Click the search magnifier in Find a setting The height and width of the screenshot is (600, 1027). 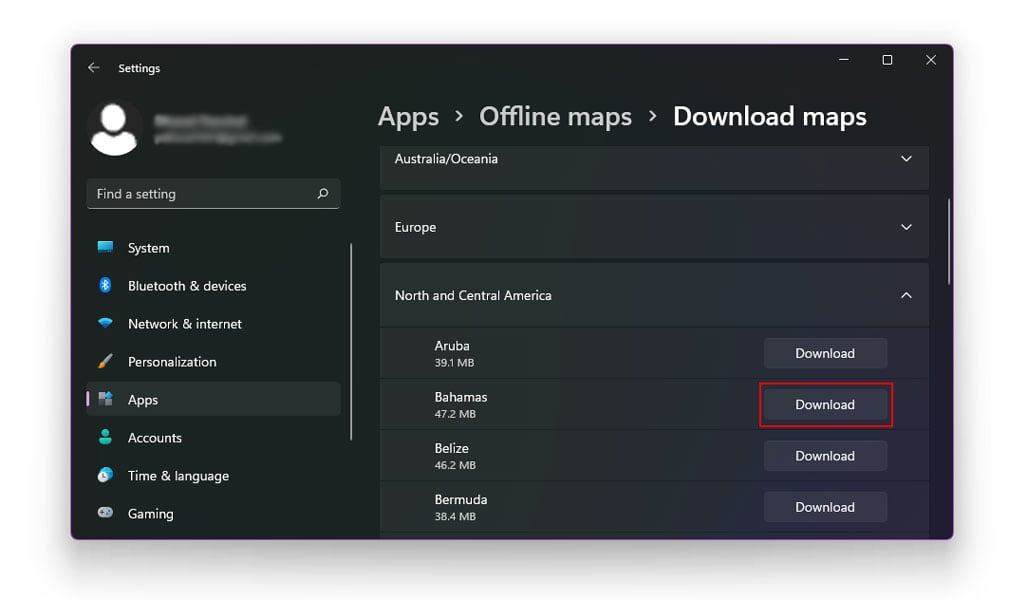click(x=321, y=193)
